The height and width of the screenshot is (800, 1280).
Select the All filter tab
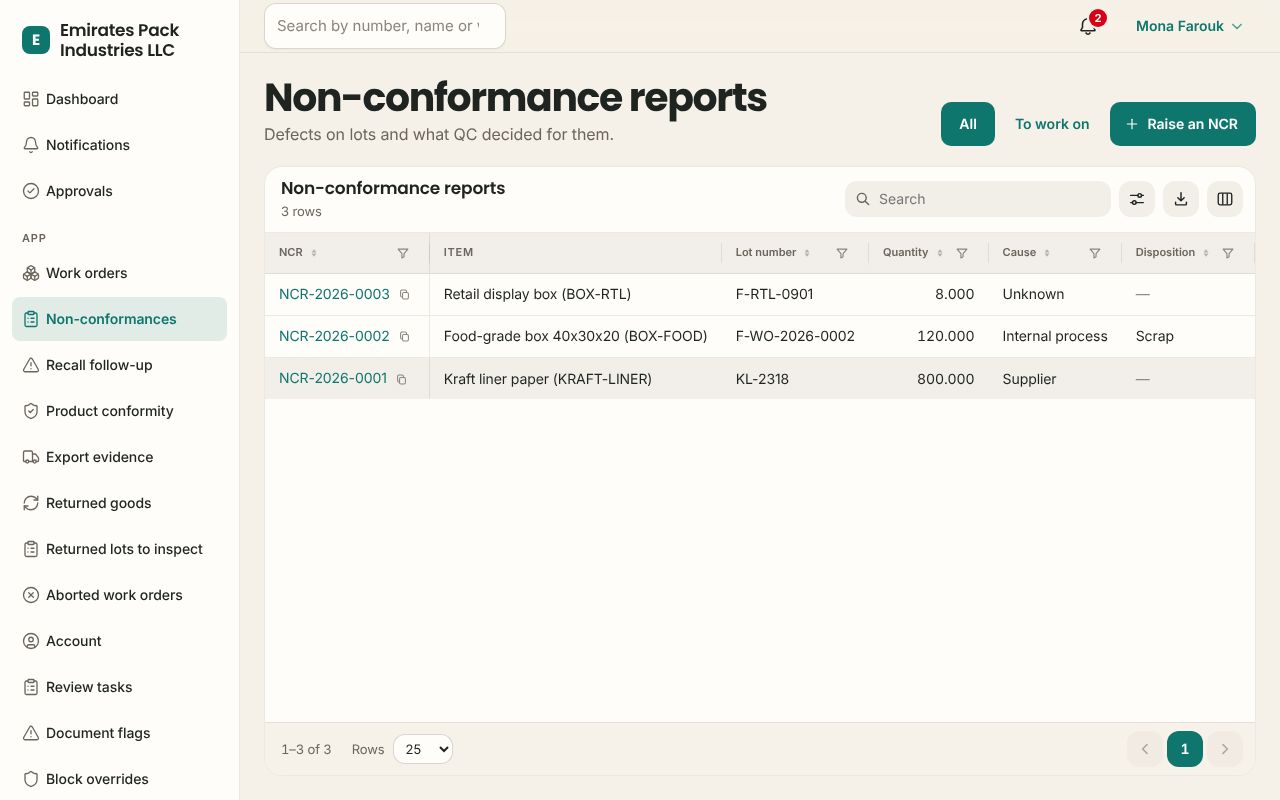pyautogui.click(x=968, y=124)
